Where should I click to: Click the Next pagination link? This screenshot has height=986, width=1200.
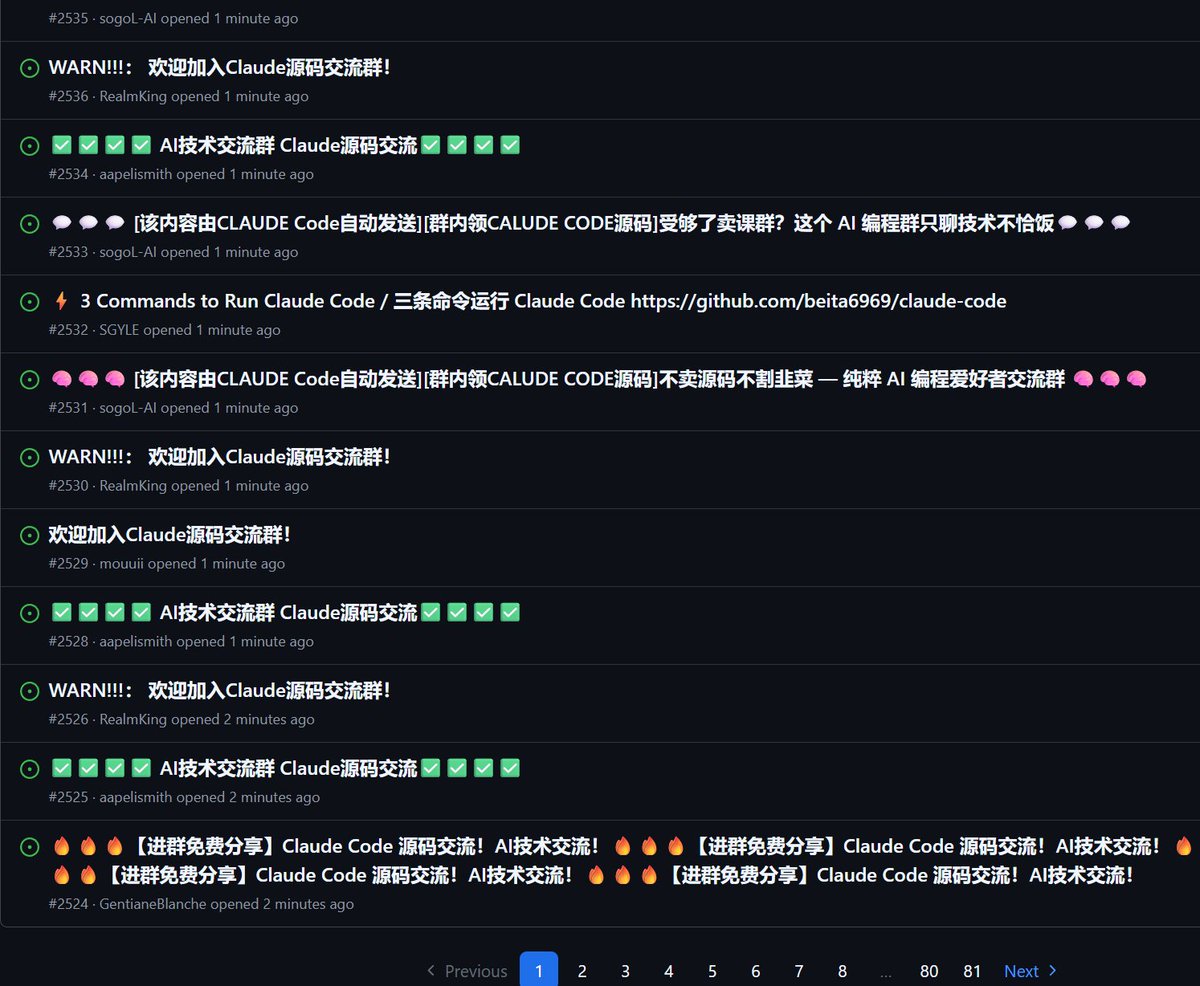(1031, 971)
